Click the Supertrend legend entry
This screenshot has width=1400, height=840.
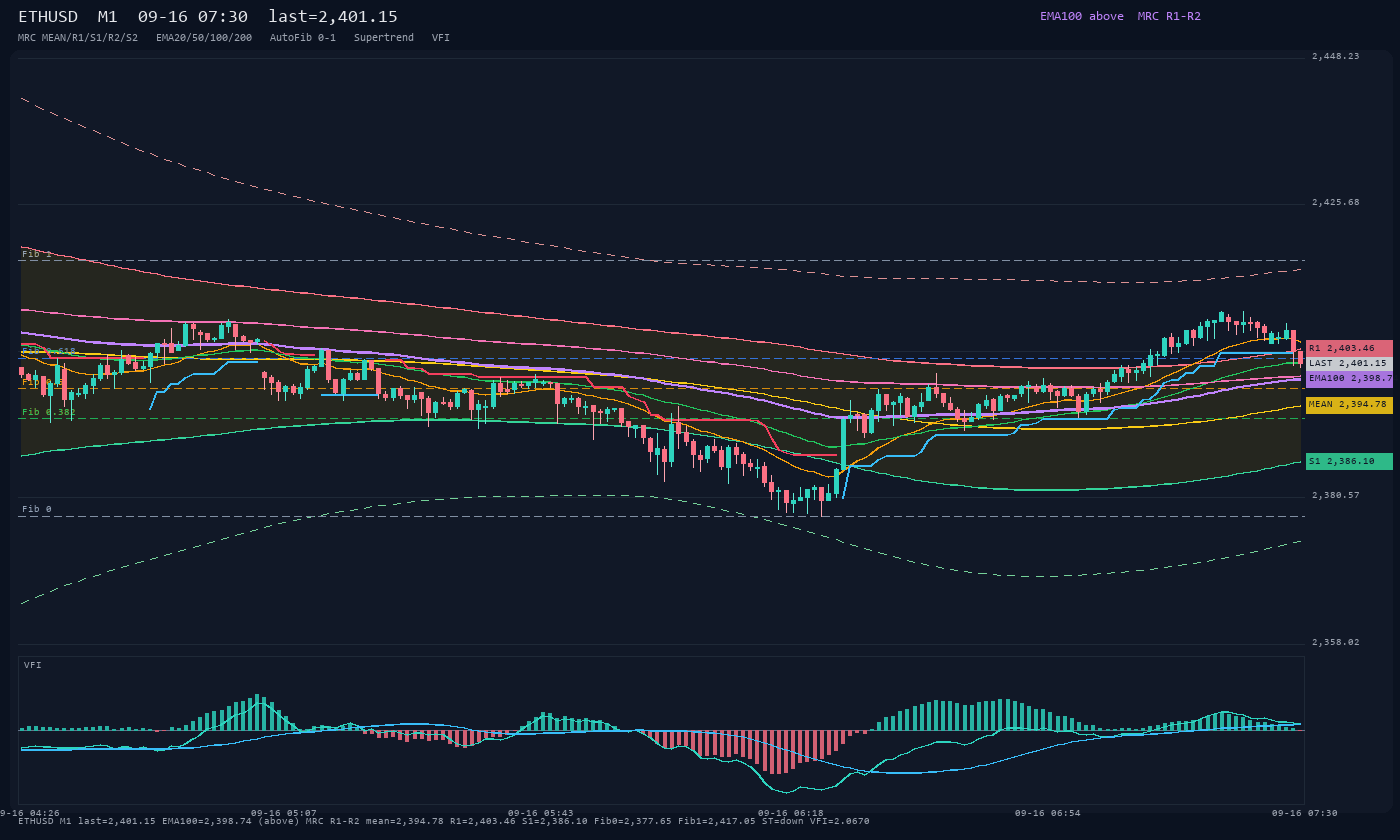(384, 37)
